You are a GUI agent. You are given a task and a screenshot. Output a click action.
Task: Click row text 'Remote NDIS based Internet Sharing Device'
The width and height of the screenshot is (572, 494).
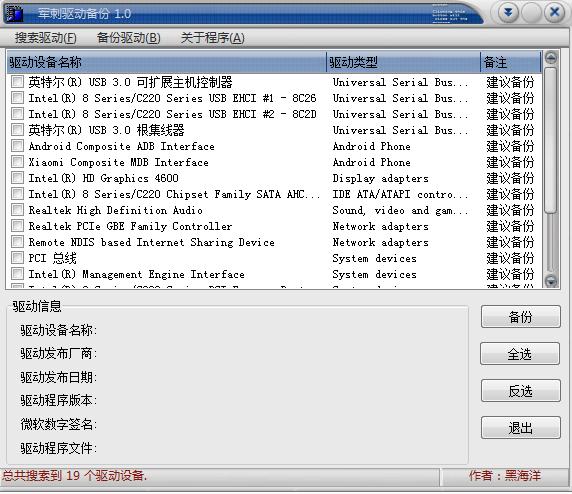[x=151, y=242]
